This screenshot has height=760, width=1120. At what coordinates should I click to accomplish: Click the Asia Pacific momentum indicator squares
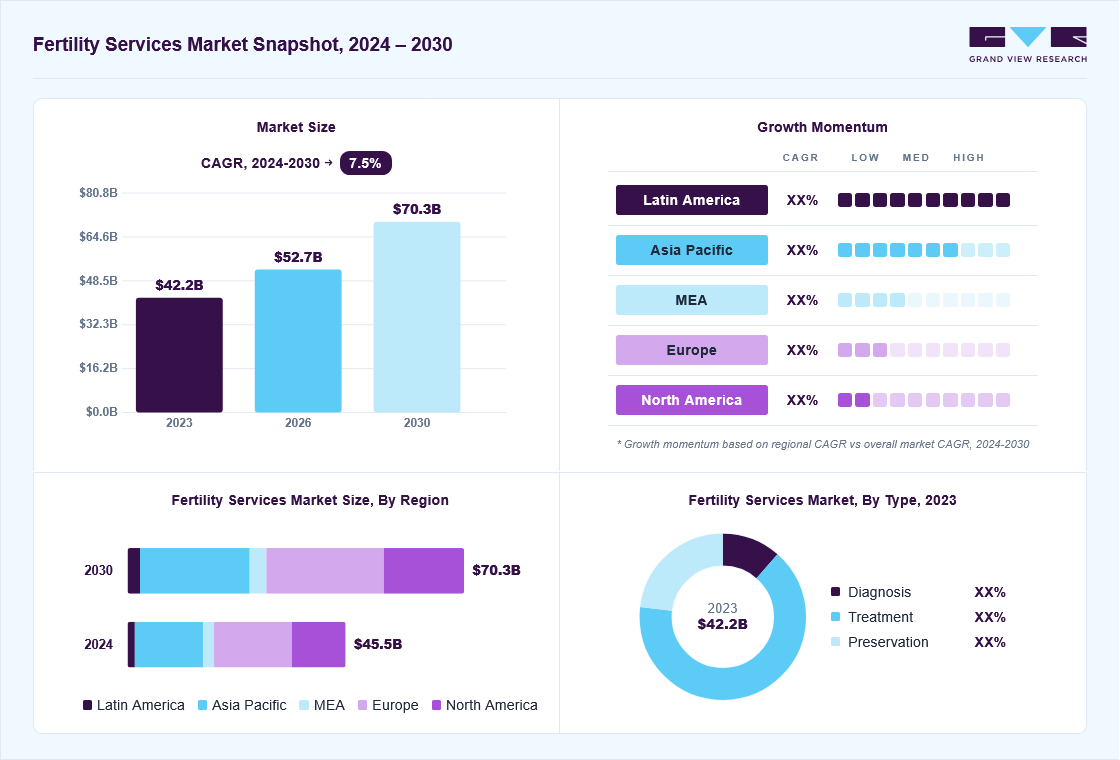(x=924, y=250)
